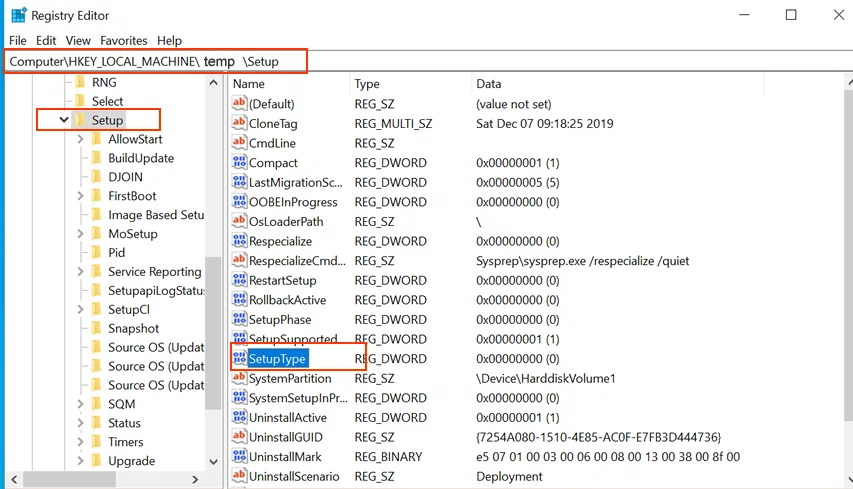Click the folder icon of the Timers key
This screenshot has height=489, width=853.
pos(96,442)
